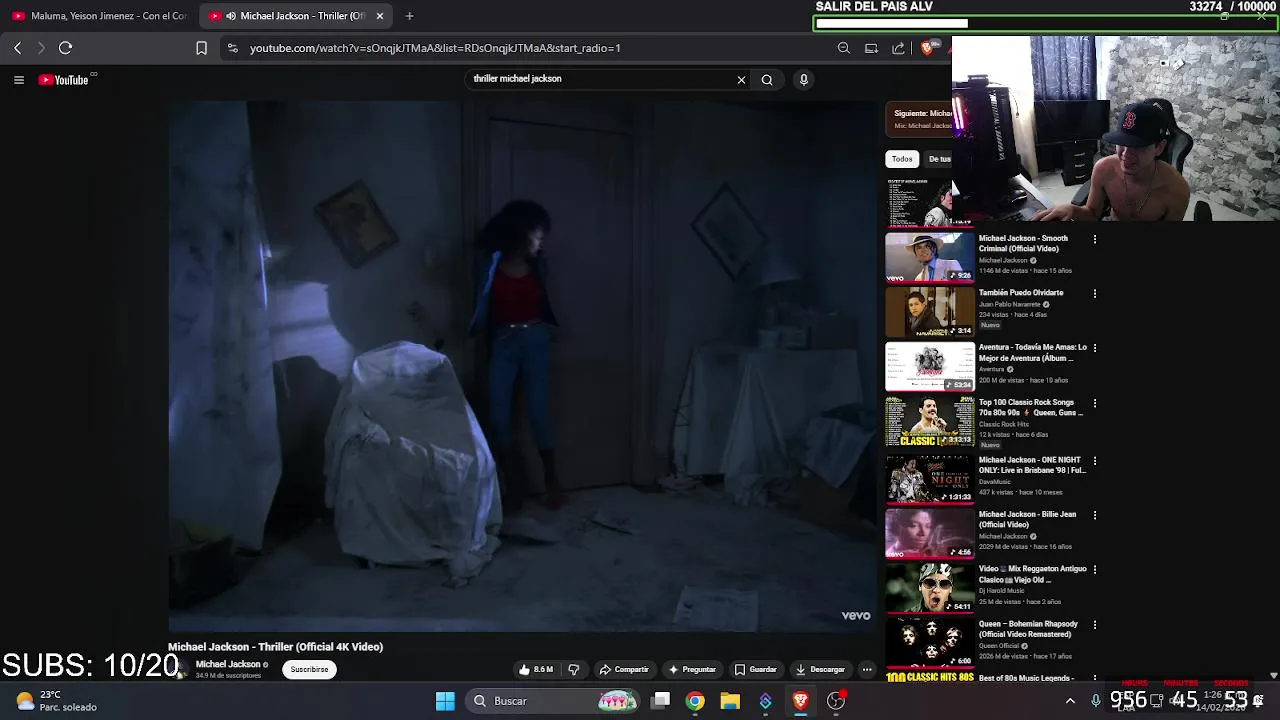Select the Todos filter chip
This screenshot has width=1280, height=720.
[902, 159]
